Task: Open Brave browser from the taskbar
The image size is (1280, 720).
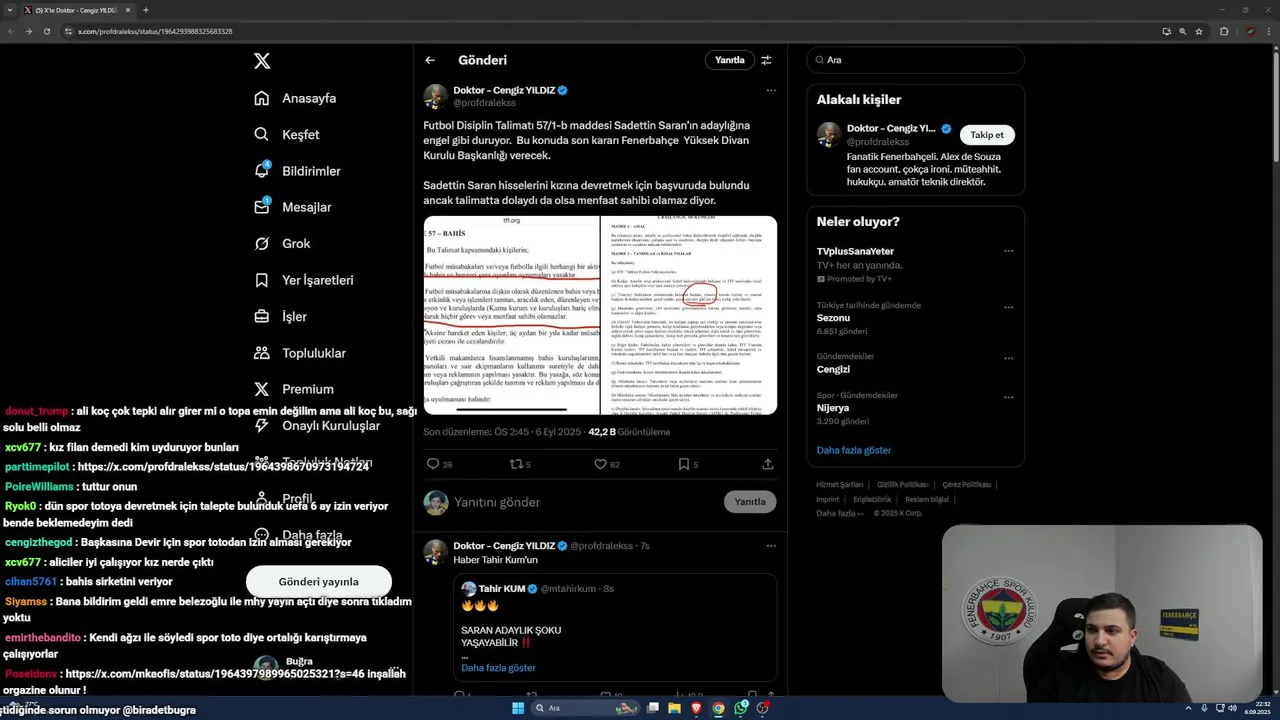Action: [697, 708]
